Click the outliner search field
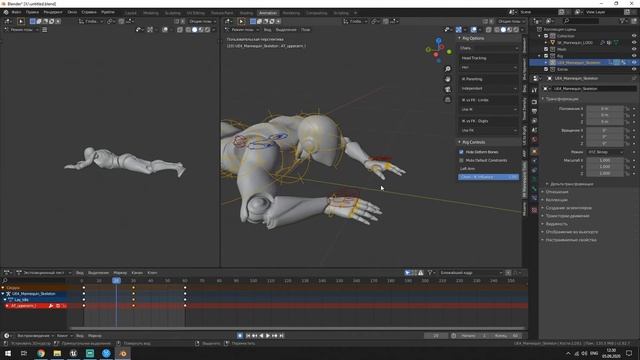 pos(581,21)
